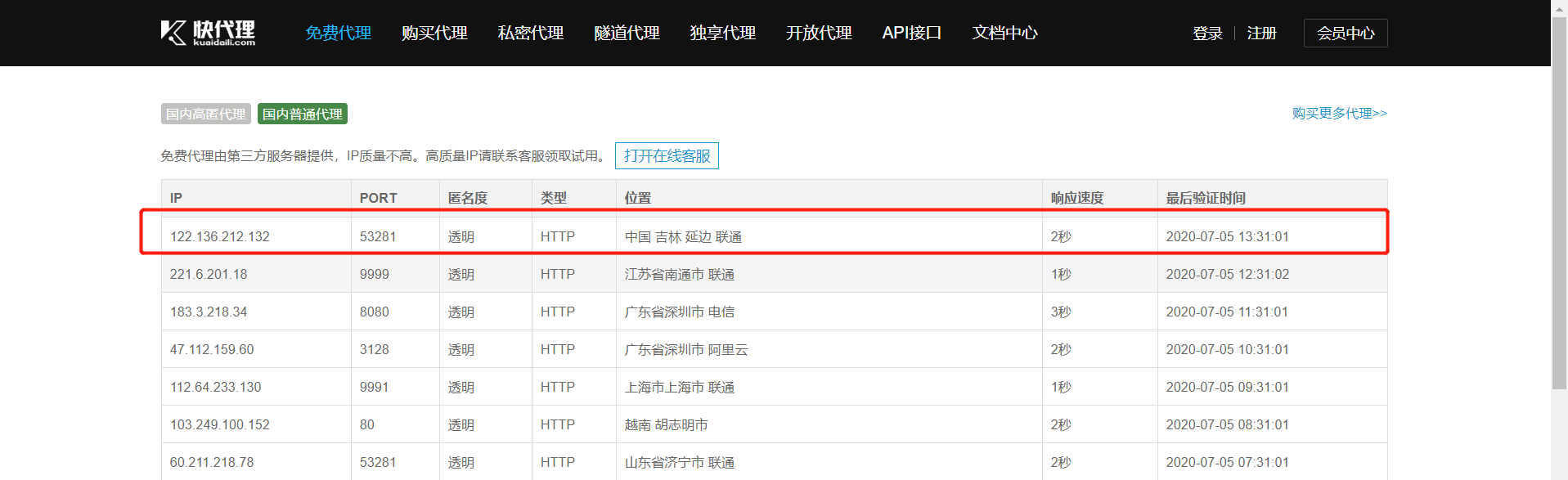Click location 上海市上海市 联通
The height and width of the screenshot is (480, 1568).
[x=680, y=387]
